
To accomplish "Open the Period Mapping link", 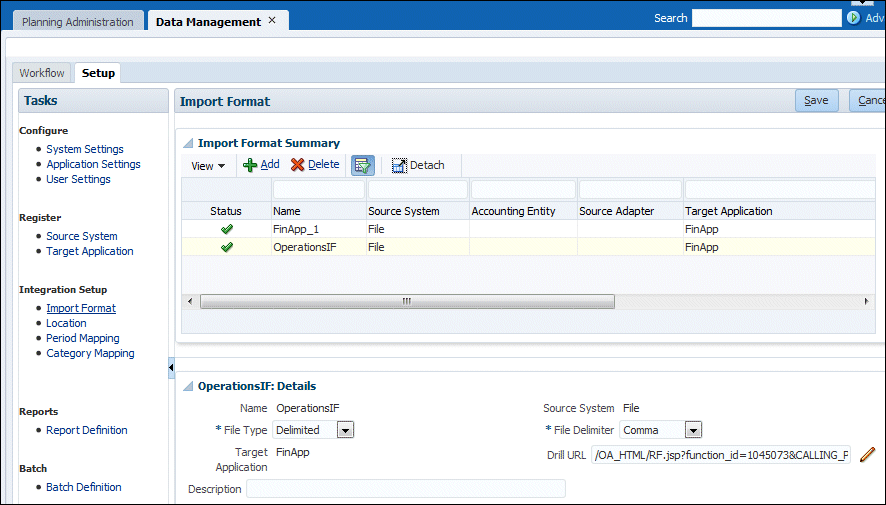I will 82,338.
